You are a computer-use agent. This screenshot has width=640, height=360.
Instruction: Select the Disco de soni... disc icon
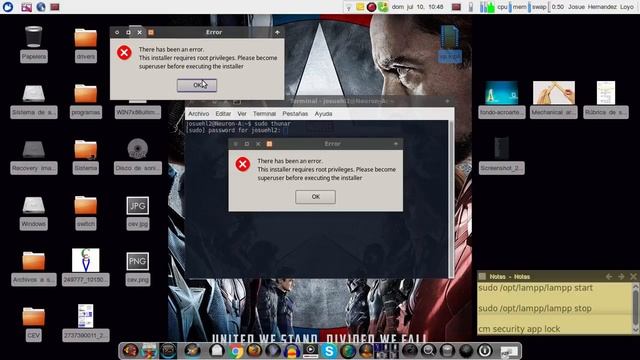coord(138,149)
